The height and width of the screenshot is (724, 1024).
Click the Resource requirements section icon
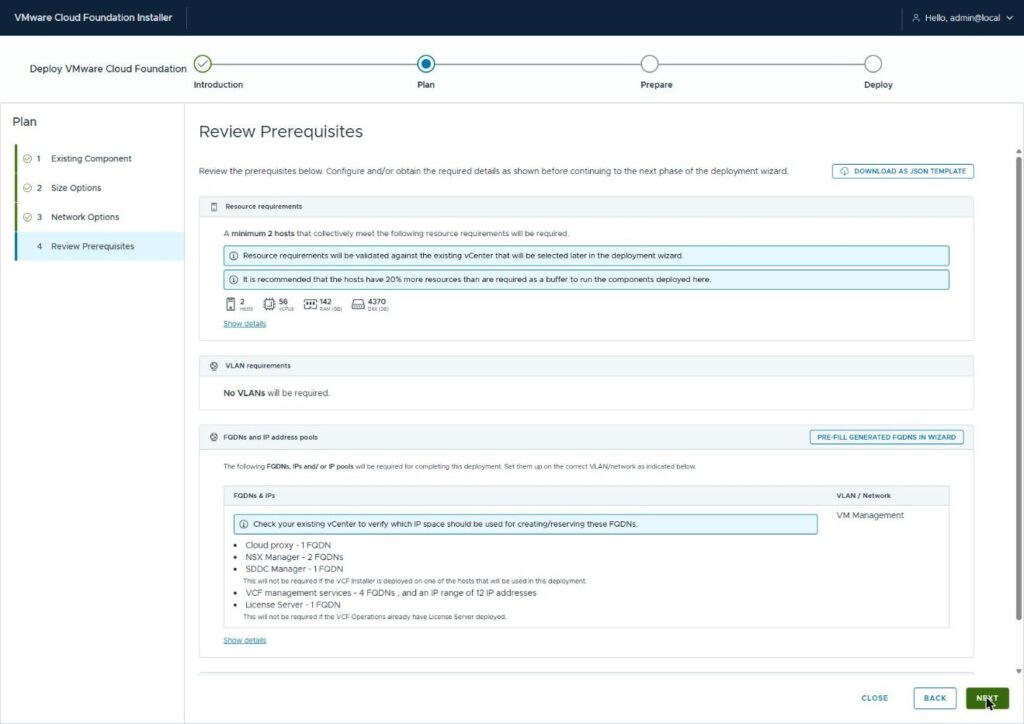pyautogui.click(x=214, y=207)
